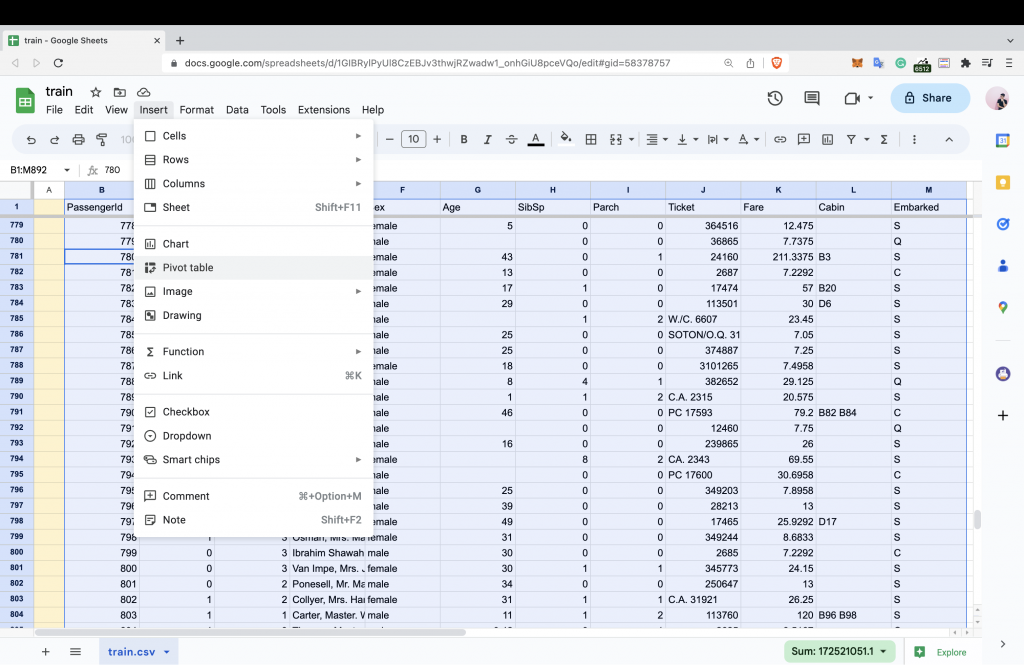Open the toolbar's three-dot More menu
1024x665 pixels.
coord(914,139)
